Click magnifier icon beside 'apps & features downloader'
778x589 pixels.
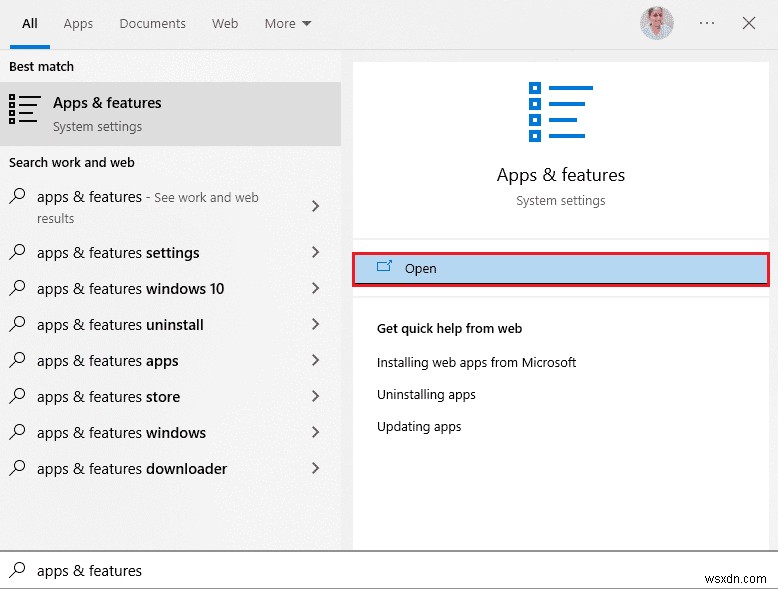(17, 468)
